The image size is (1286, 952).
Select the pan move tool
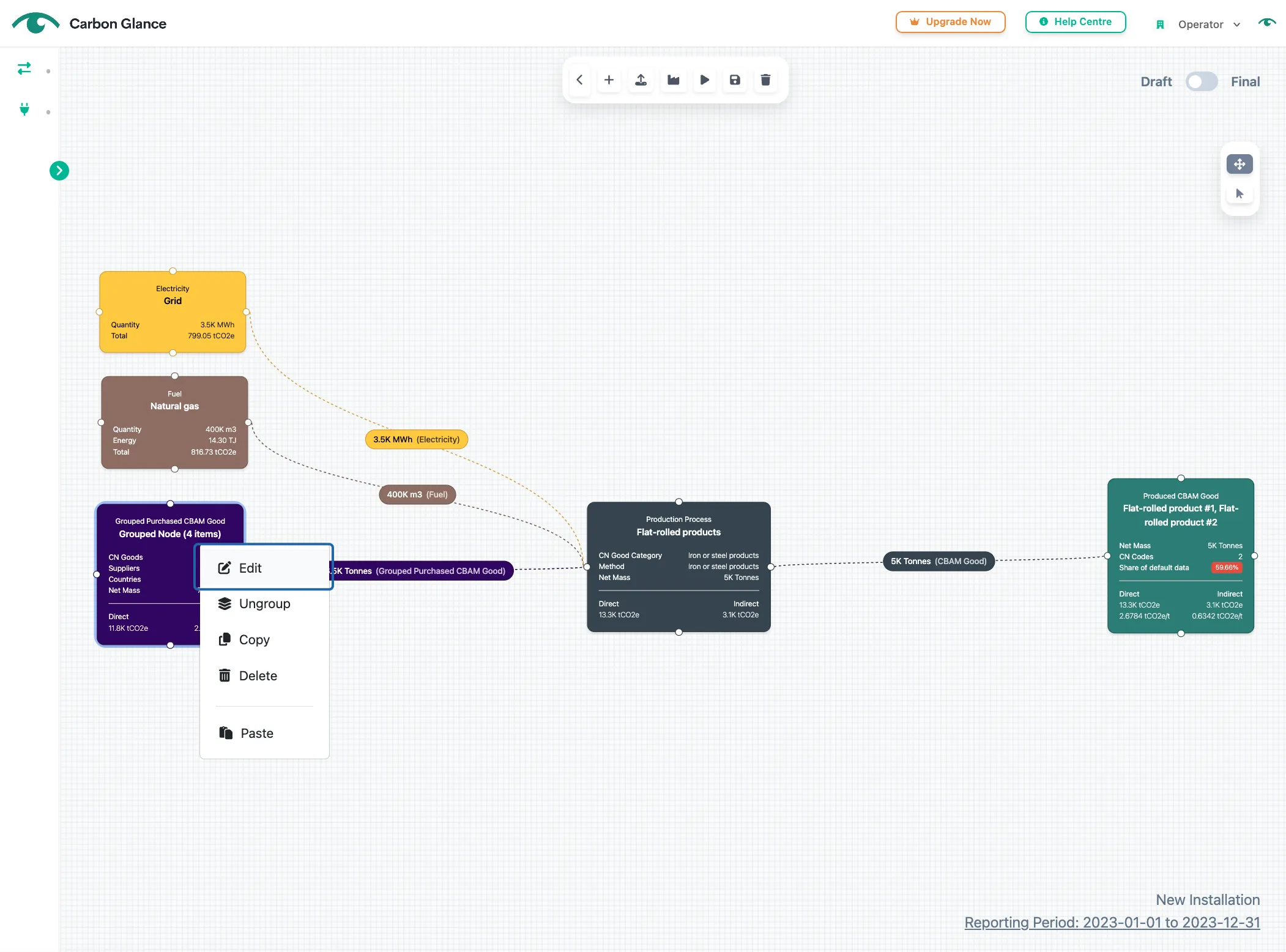[x=1240, y=164]
